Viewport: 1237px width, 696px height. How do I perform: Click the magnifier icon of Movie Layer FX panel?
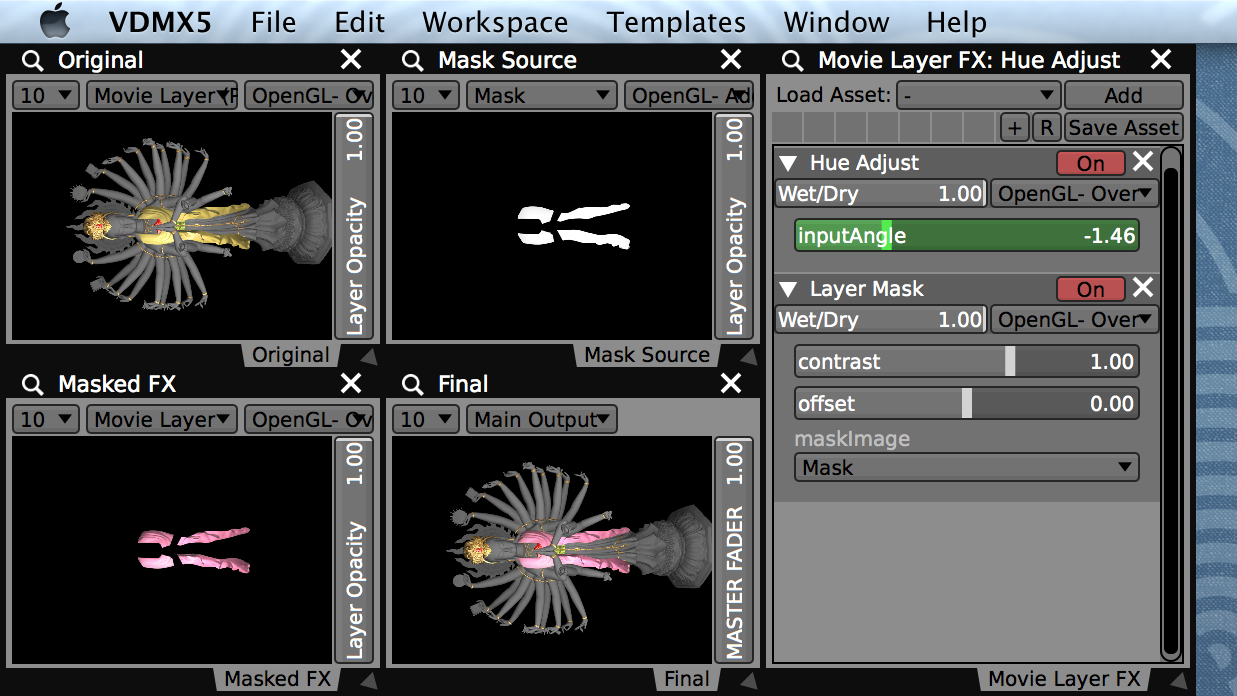tap(793, 61)
